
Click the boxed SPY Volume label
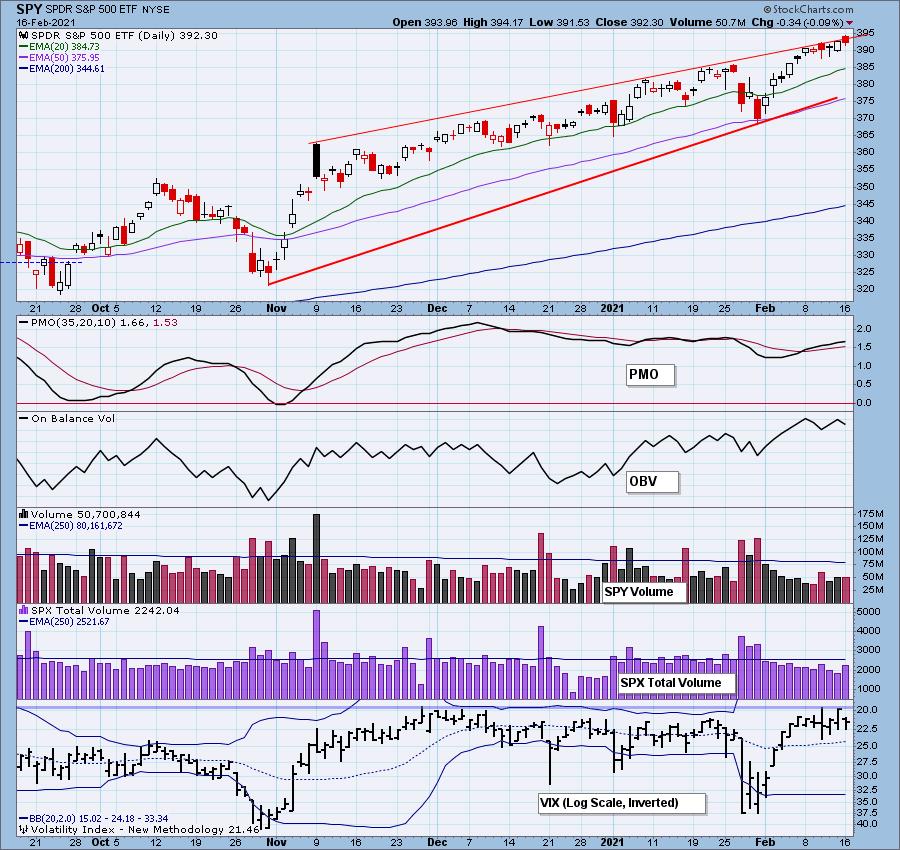(643, 592)
